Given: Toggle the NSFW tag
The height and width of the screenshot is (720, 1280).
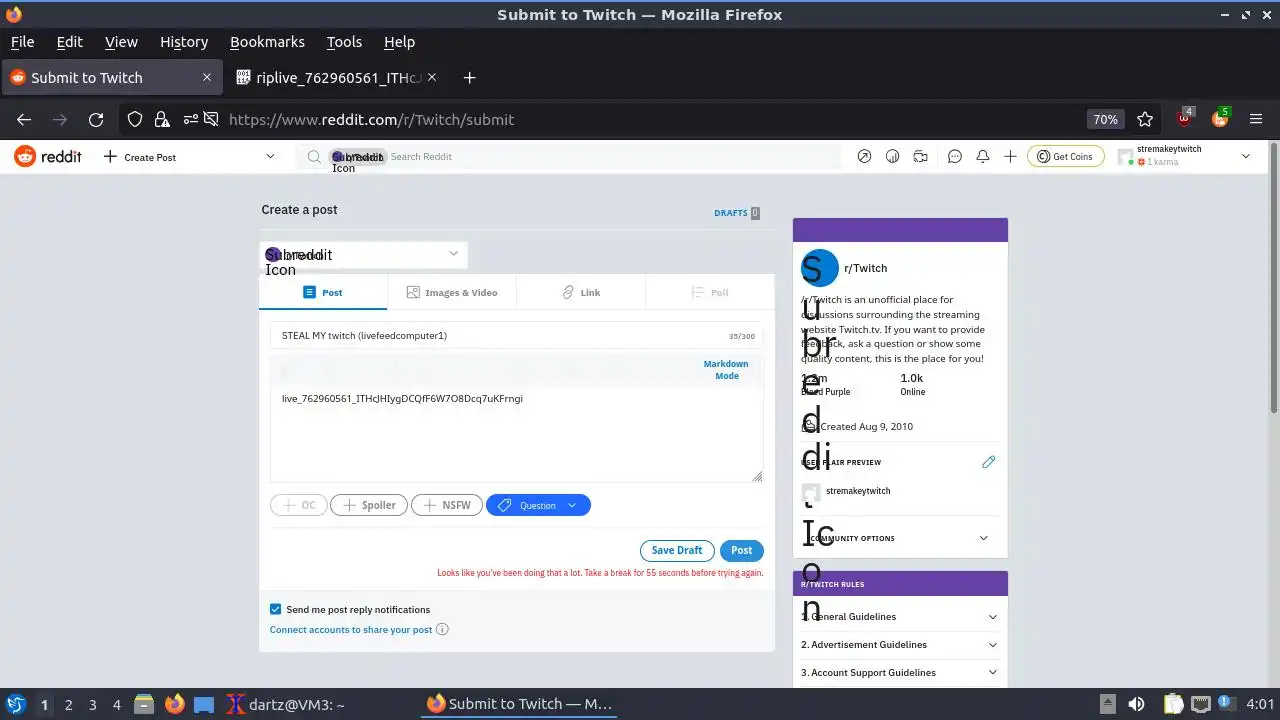Looking at the screenshot, I should [447, 505].
